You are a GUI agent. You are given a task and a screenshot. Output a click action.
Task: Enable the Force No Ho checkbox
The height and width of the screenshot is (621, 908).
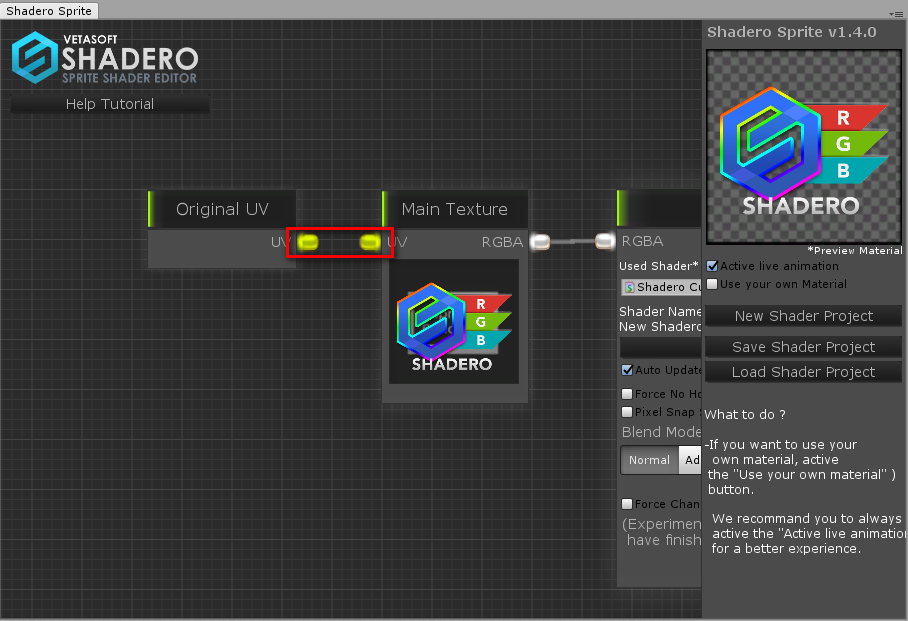click(x=627, y=394)
